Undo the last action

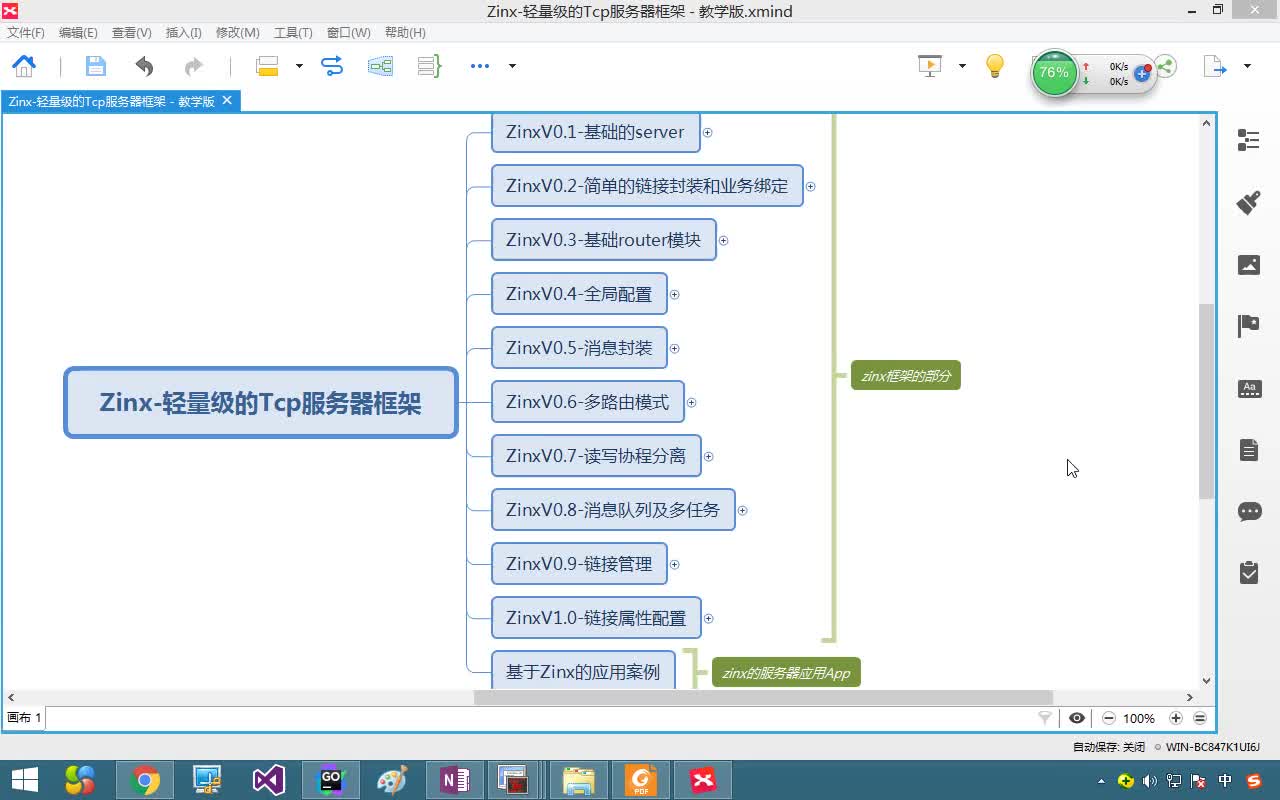click(145, 66)
